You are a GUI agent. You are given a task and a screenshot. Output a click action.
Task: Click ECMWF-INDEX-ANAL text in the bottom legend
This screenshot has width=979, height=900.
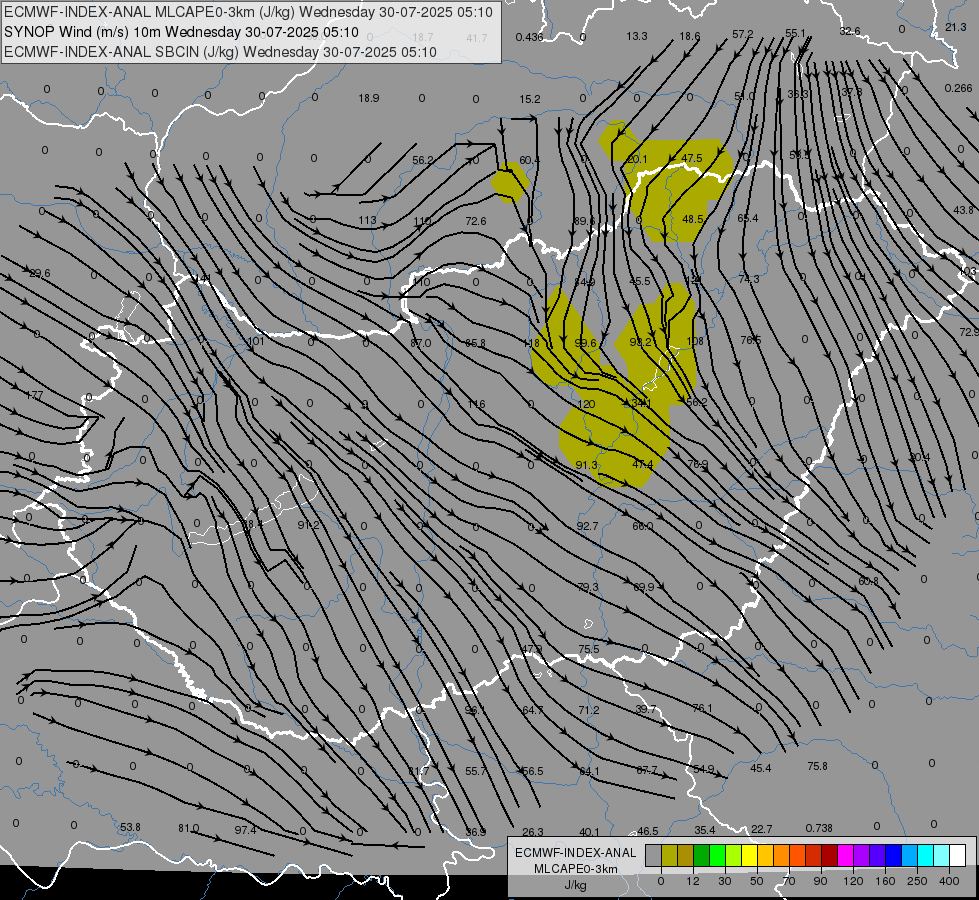tap(576, 853)
